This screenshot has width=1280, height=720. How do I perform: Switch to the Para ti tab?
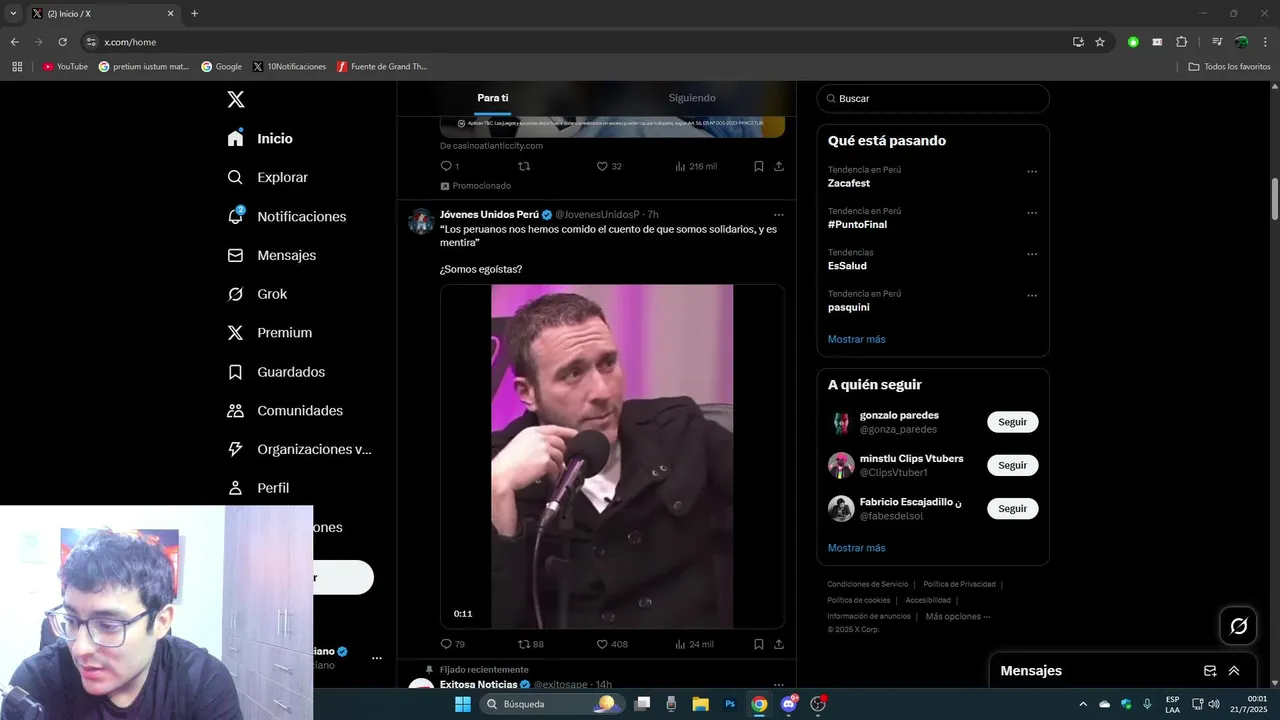(493, 98)
